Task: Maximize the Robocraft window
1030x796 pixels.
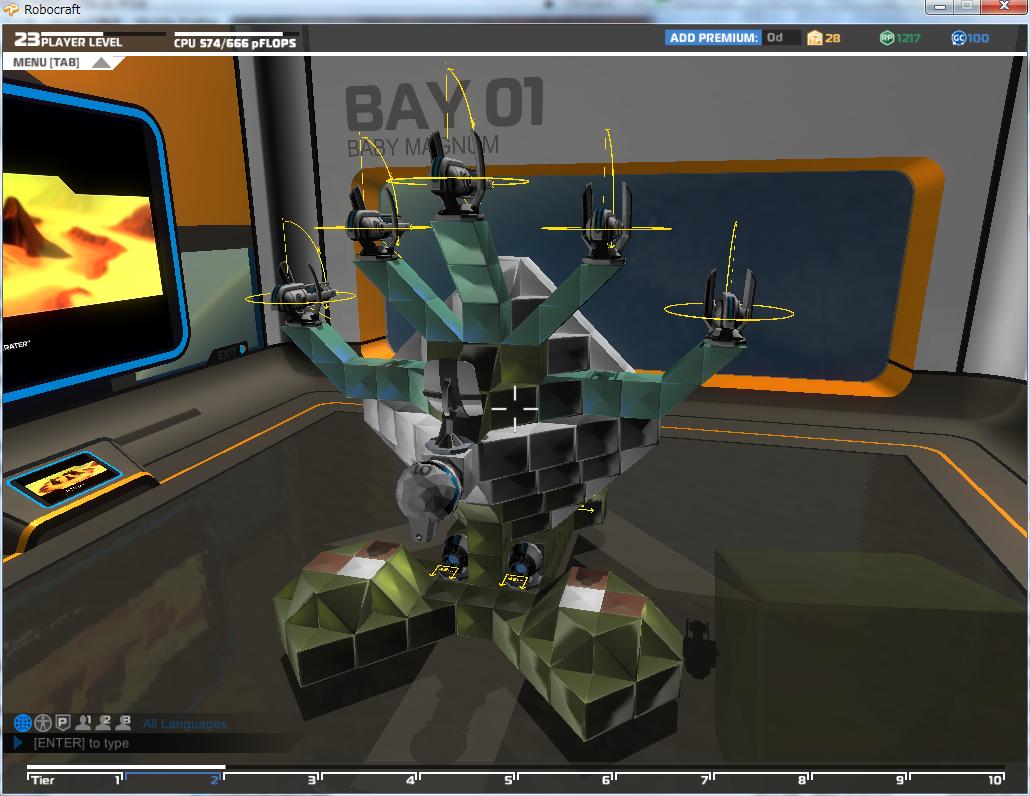Action: click(967, 7)
